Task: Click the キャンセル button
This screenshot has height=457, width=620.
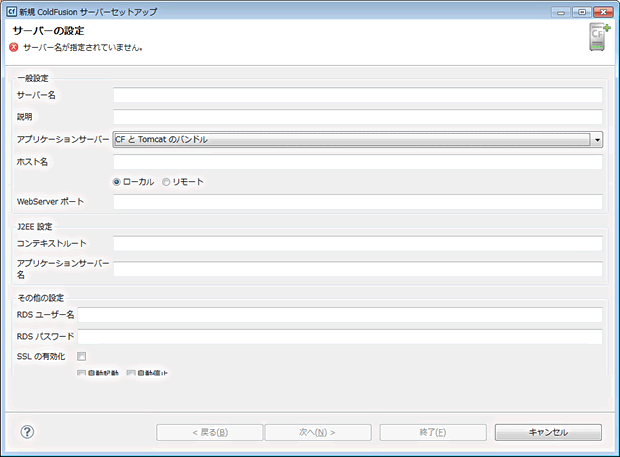Action: 548,432
